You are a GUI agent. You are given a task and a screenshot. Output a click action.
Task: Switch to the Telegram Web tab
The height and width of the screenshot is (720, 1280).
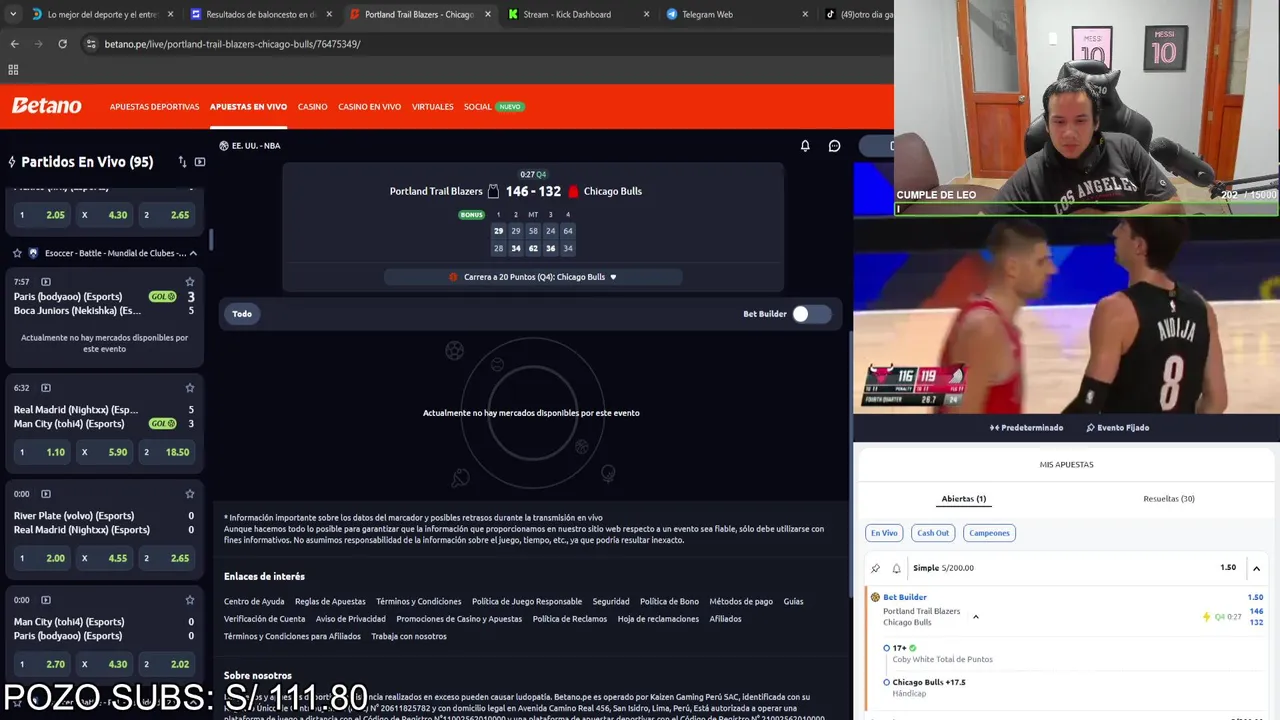click(x=707, y=14)
